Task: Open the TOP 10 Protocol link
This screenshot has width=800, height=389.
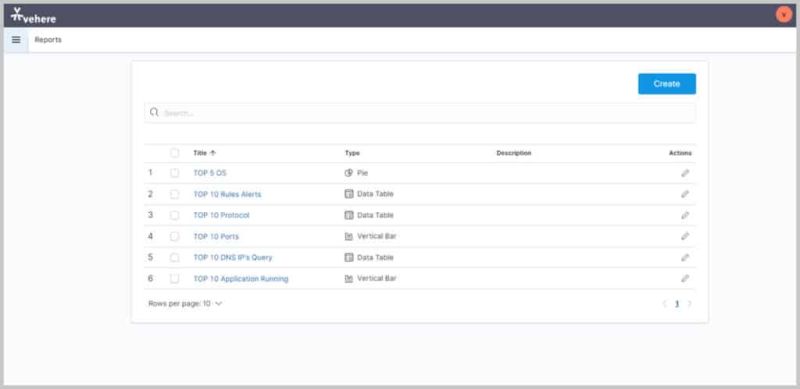Action: pyautogui.click(x=221, y=215)
